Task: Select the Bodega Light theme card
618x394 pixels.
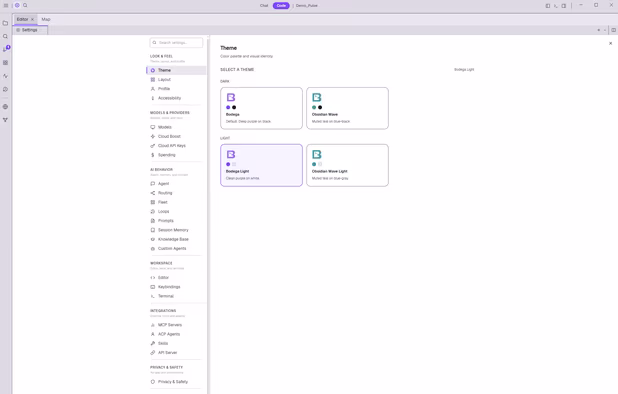Action: click(x=261, y=165)
